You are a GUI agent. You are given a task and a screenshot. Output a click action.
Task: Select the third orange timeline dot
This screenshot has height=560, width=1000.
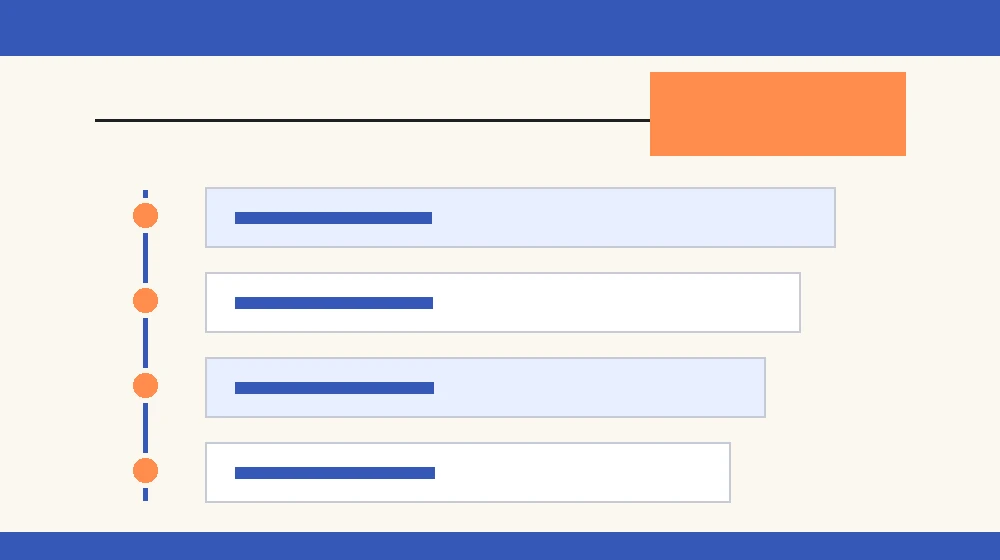(145, 385)
